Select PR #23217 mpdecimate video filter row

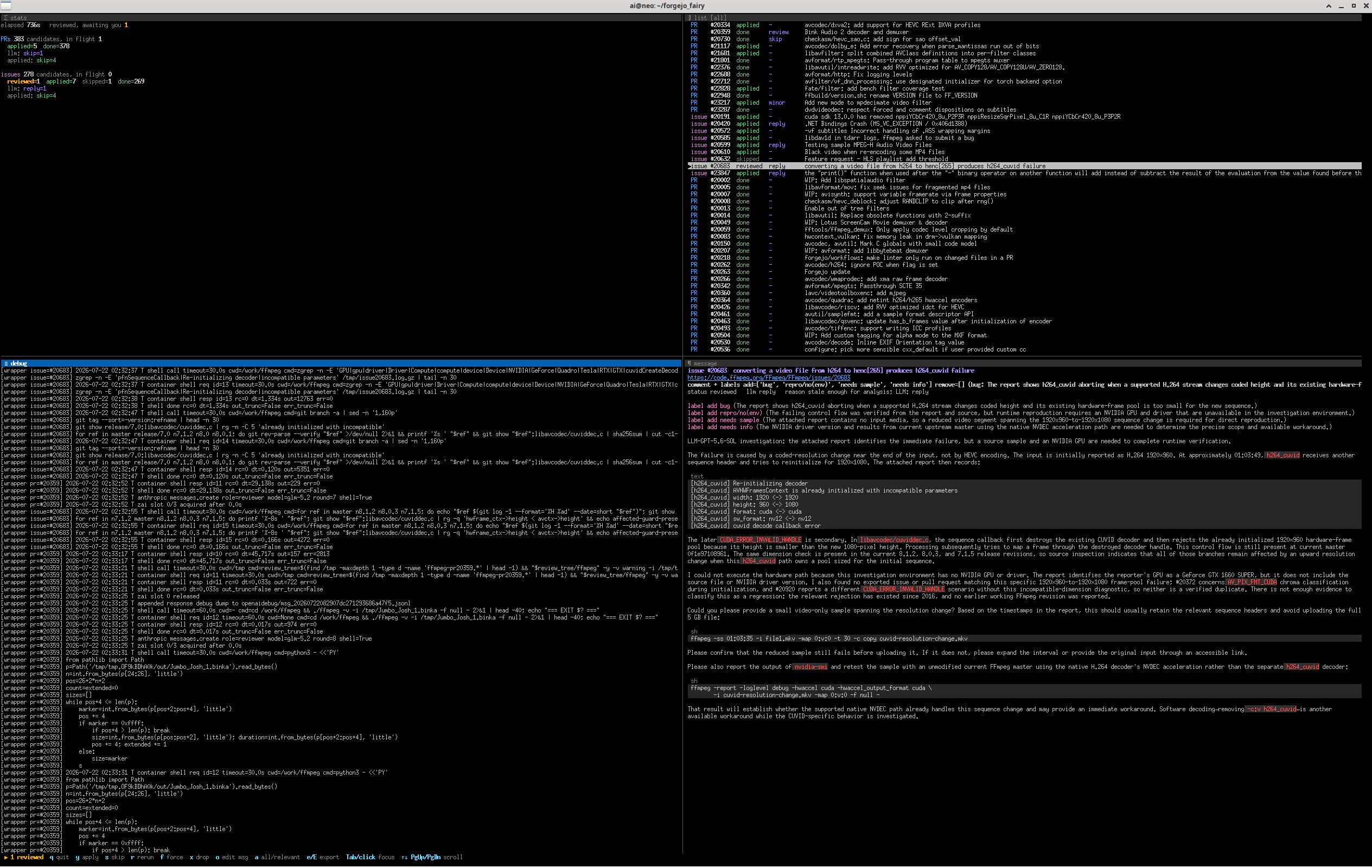pyautogui.click(x=1024, y=103)
